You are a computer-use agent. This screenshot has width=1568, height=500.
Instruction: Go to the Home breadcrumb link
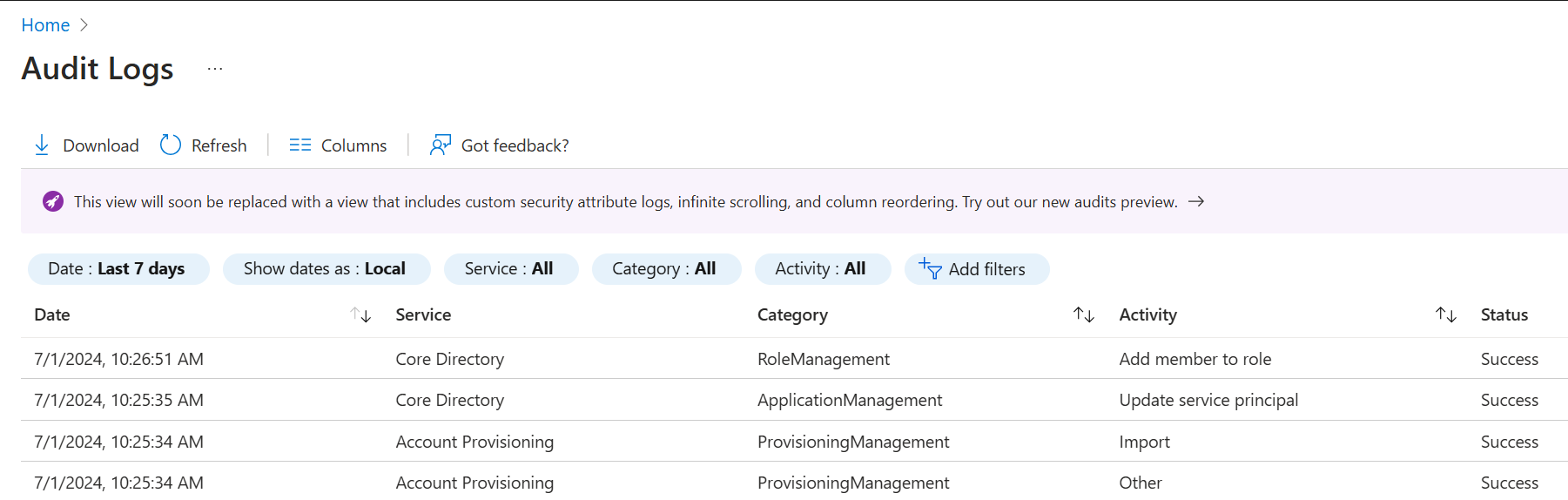coord(45,25)
